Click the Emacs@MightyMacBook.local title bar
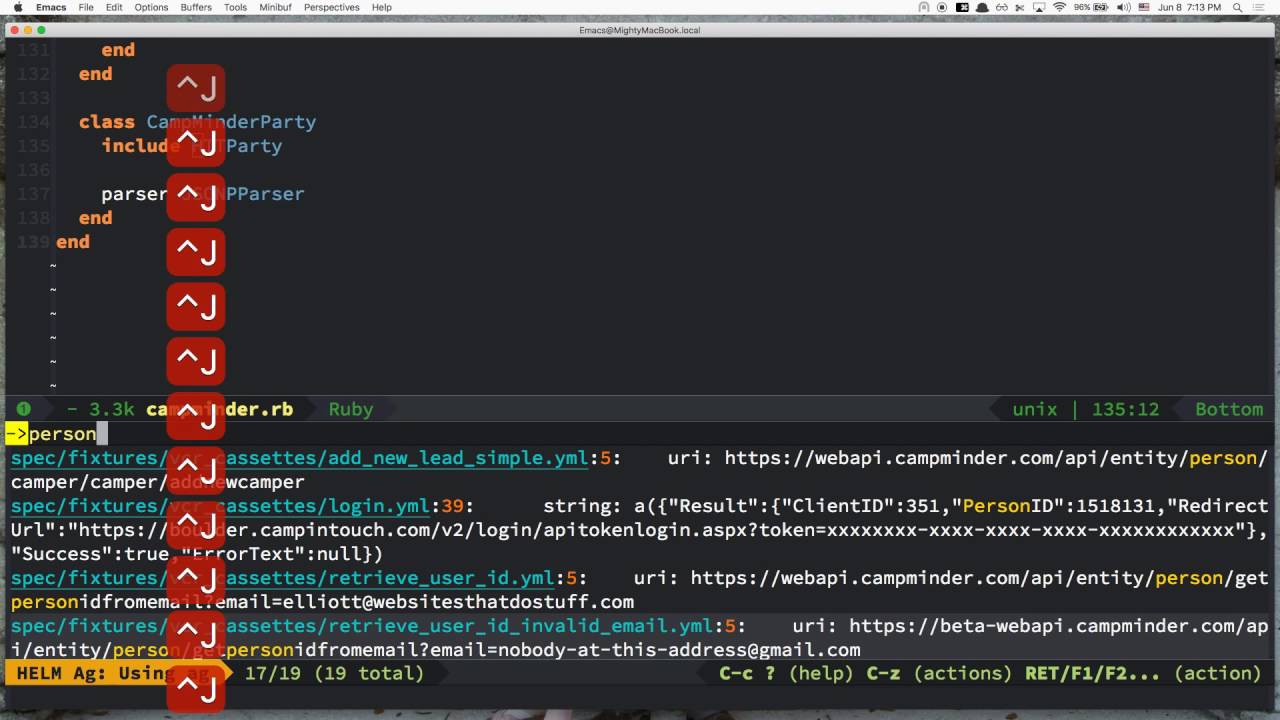Viewport: 1280px width, 720px height. (x=640, y=30)
